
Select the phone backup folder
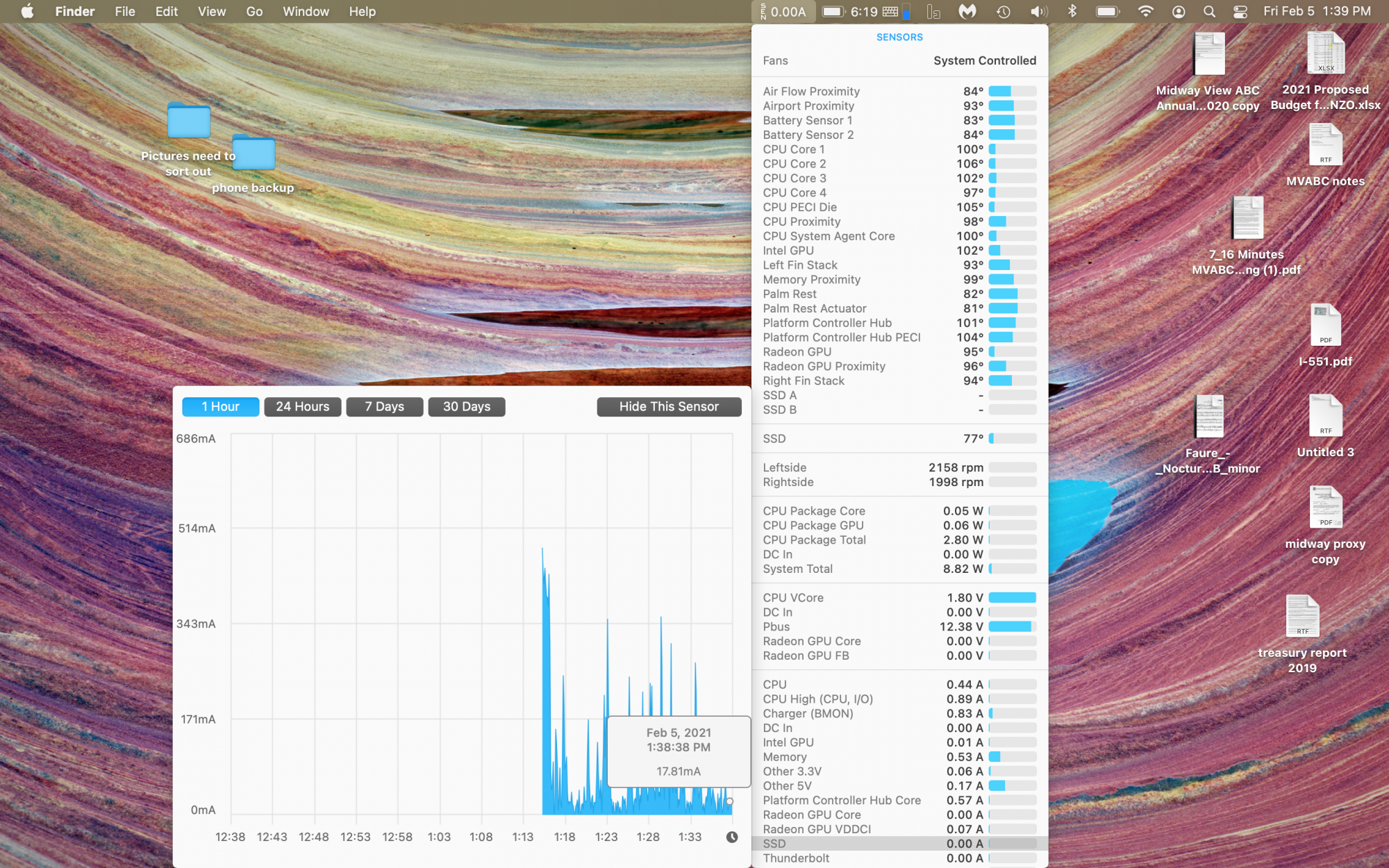click(x=253, y=154)
